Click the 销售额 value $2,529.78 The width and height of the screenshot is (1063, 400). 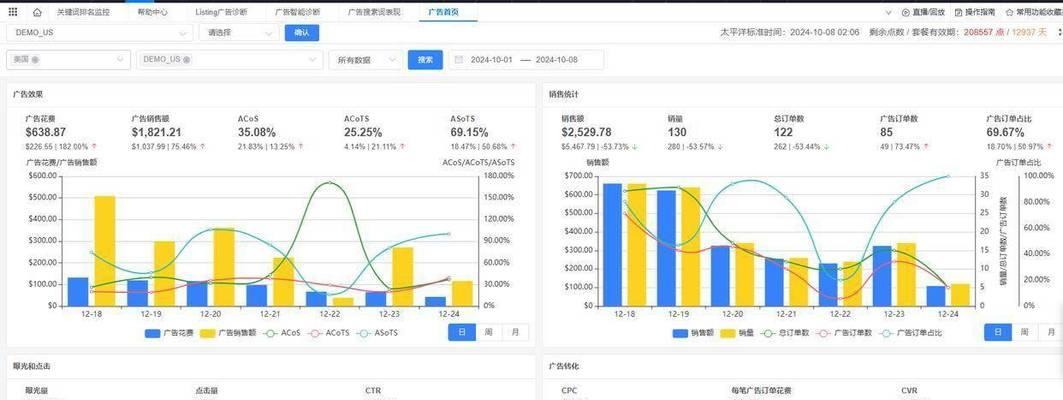586,132
